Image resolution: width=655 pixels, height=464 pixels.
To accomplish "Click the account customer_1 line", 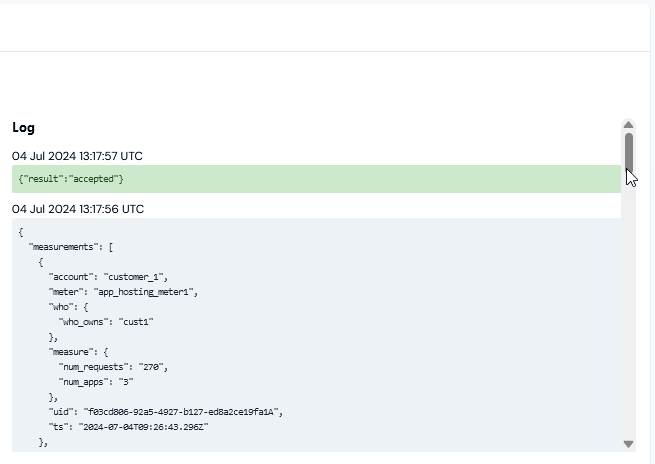I will [x=108, y=277].
